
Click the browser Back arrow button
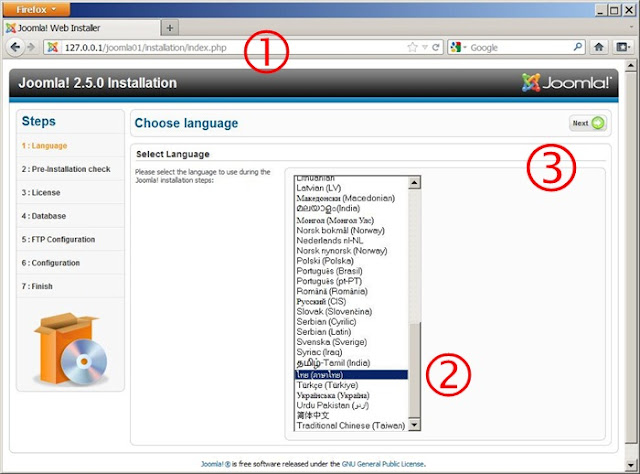point(15,47)
